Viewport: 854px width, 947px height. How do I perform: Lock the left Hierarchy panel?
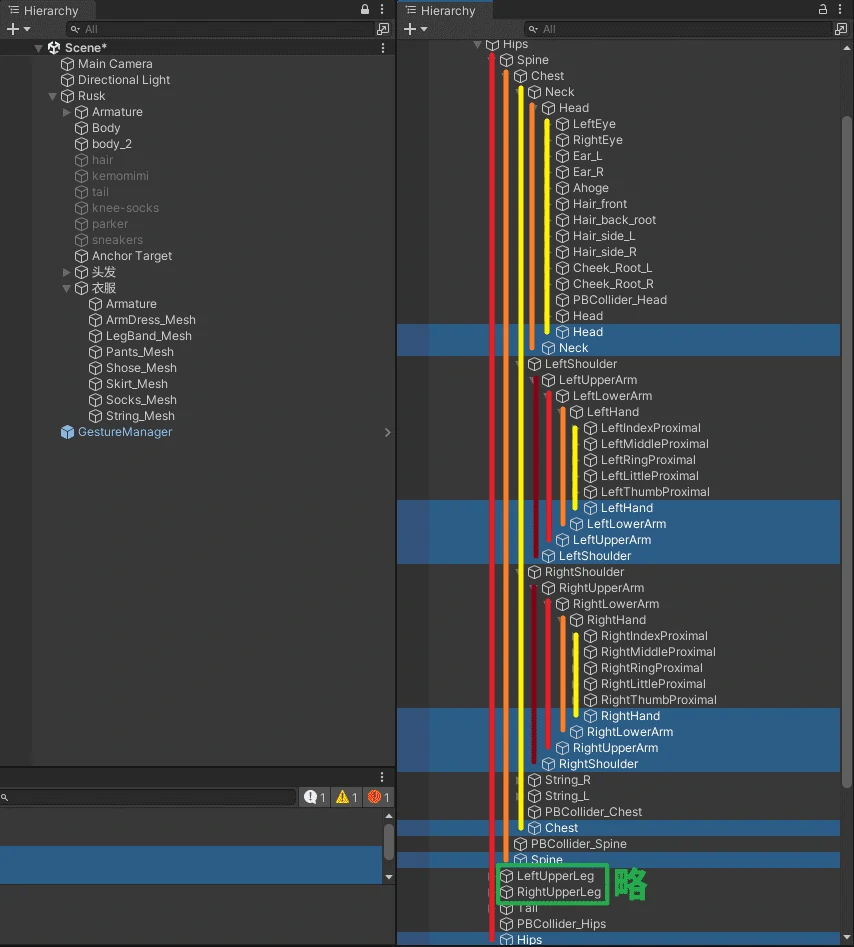point(365,10)
